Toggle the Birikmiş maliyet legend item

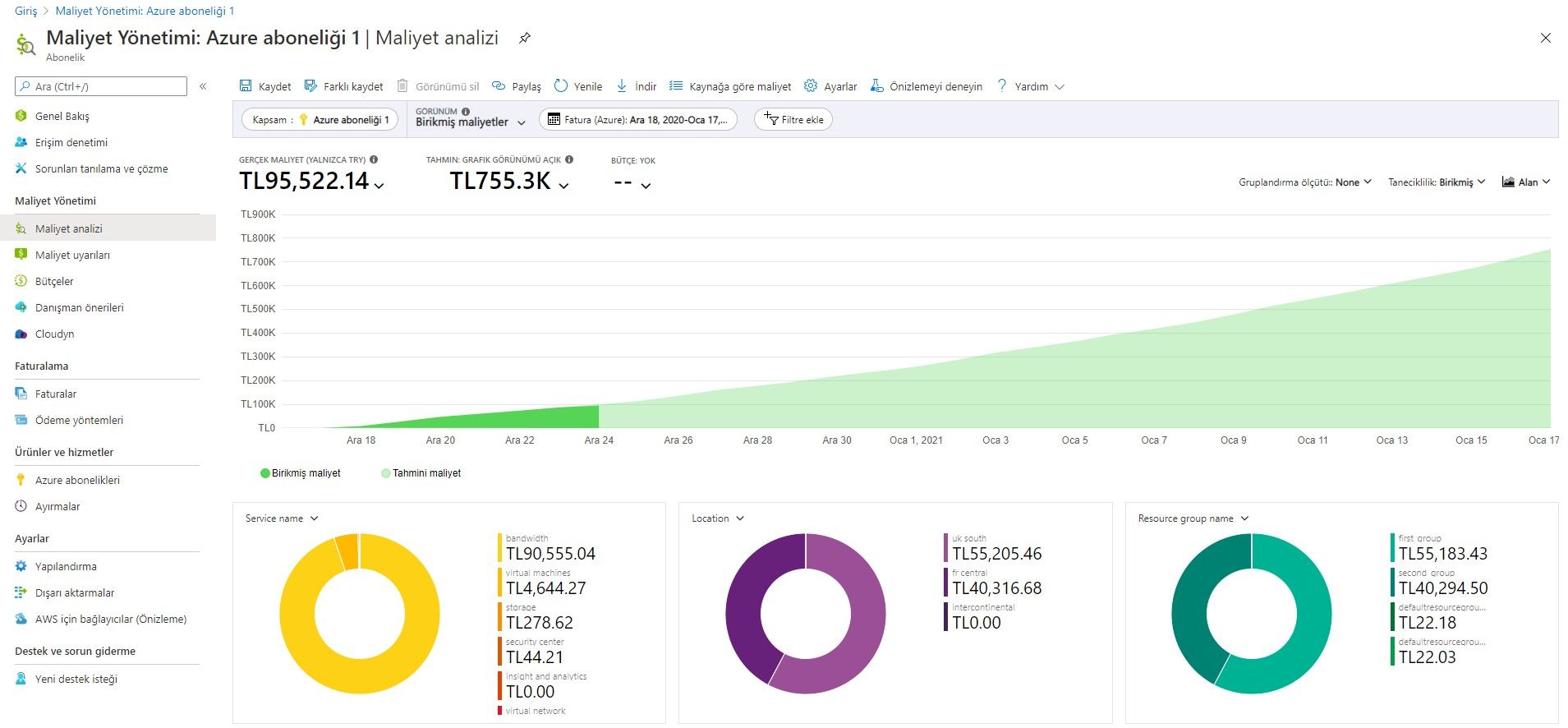tap(300, 473)
